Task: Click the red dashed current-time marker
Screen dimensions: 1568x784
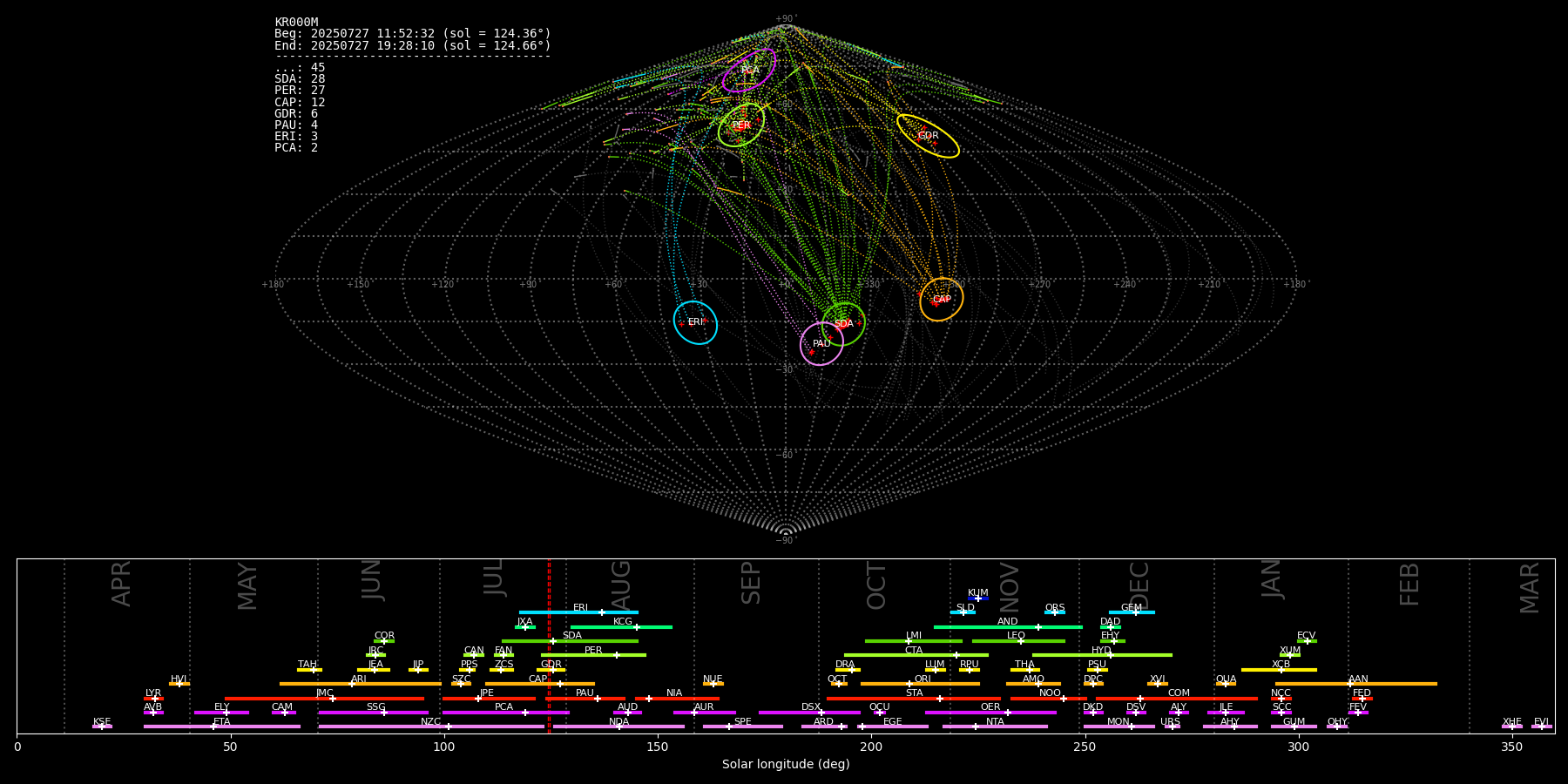Action: [549, 645]
